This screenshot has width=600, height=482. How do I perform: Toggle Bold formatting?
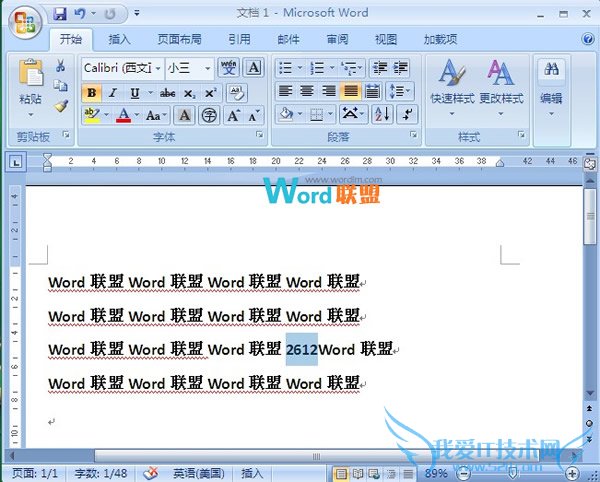click(x=91, y=93)
